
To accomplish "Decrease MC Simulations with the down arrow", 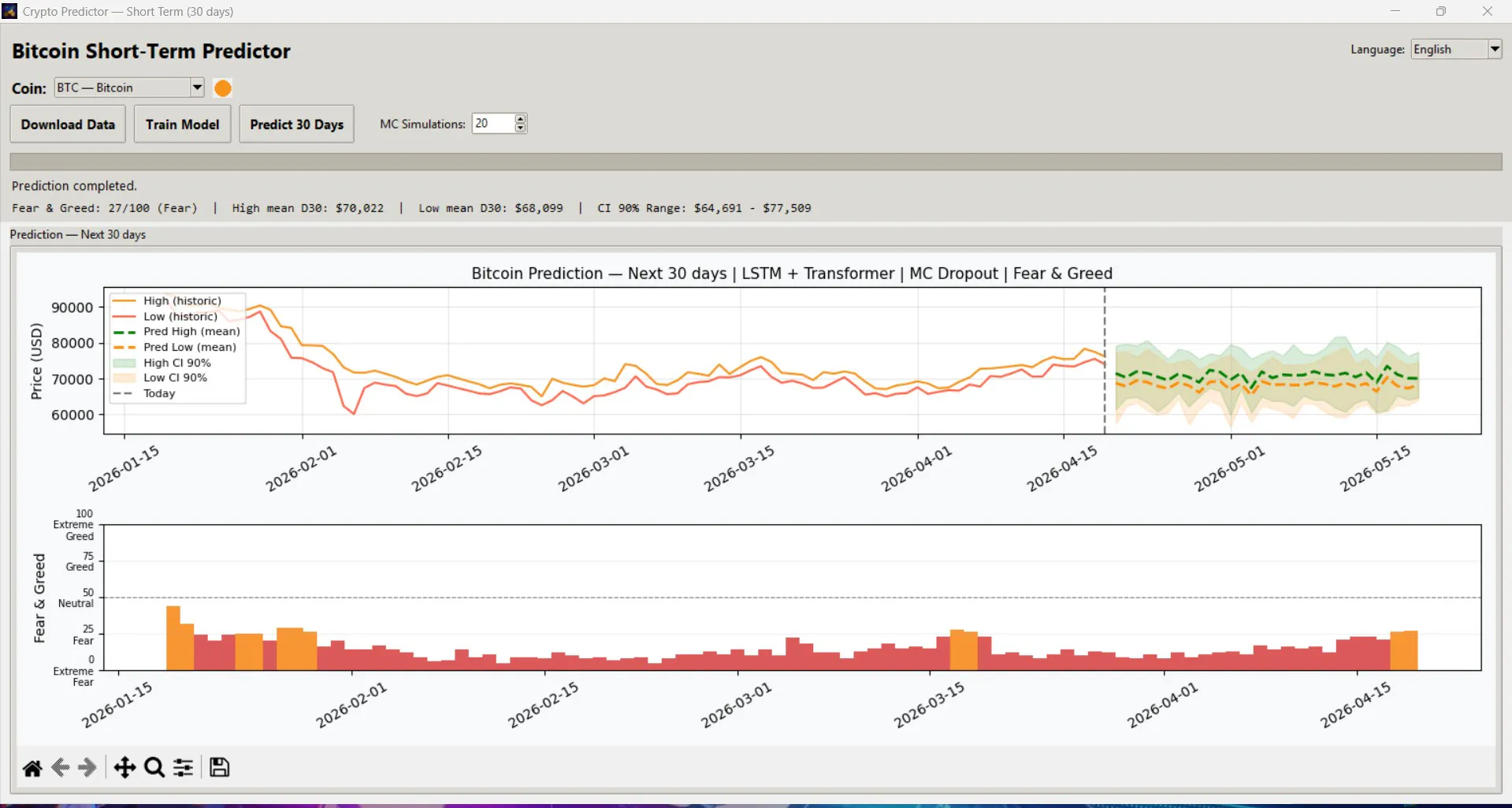I will tap(520, 128).
